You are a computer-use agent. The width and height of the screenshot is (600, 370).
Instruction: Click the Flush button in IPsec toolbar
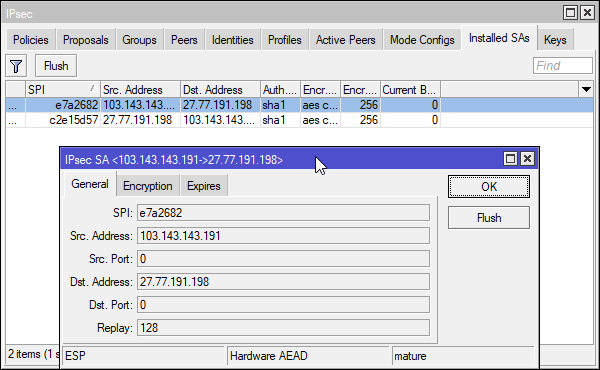[x=56, y=66]
